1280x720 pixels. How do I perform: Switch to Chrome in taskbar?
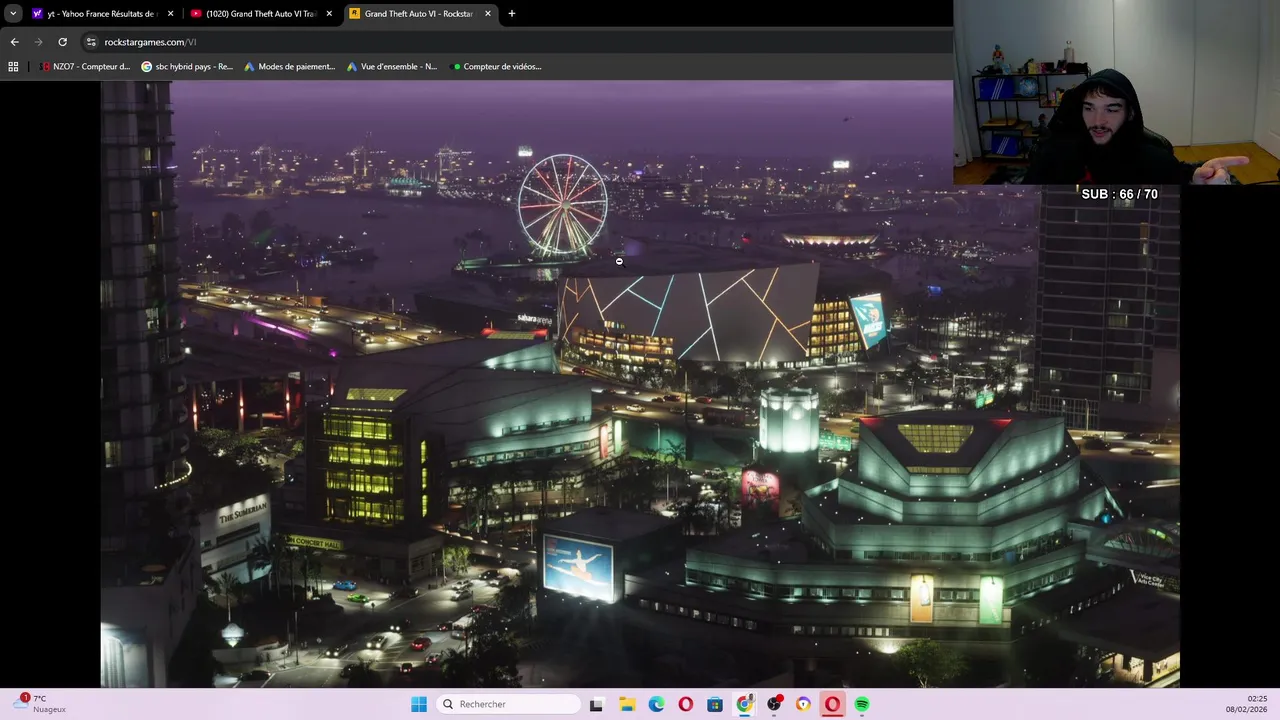pos(744,704)
